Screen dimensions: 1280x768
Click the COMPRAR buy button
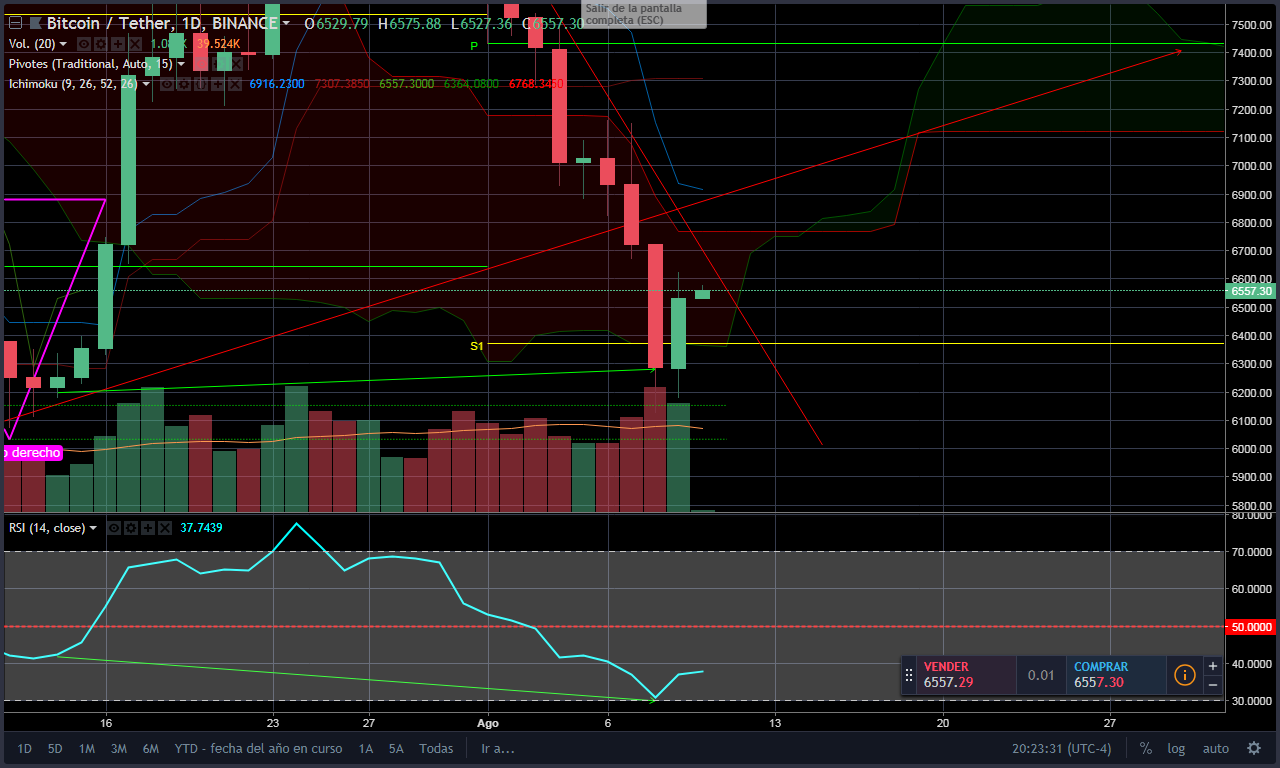coord(1116,675)
